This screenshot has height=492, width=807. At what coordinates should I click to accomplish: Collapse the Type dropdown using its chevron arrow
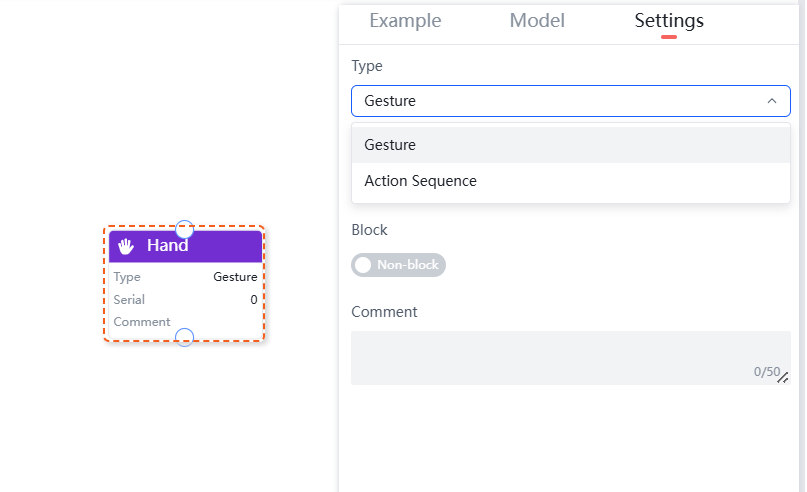(771, 101)
